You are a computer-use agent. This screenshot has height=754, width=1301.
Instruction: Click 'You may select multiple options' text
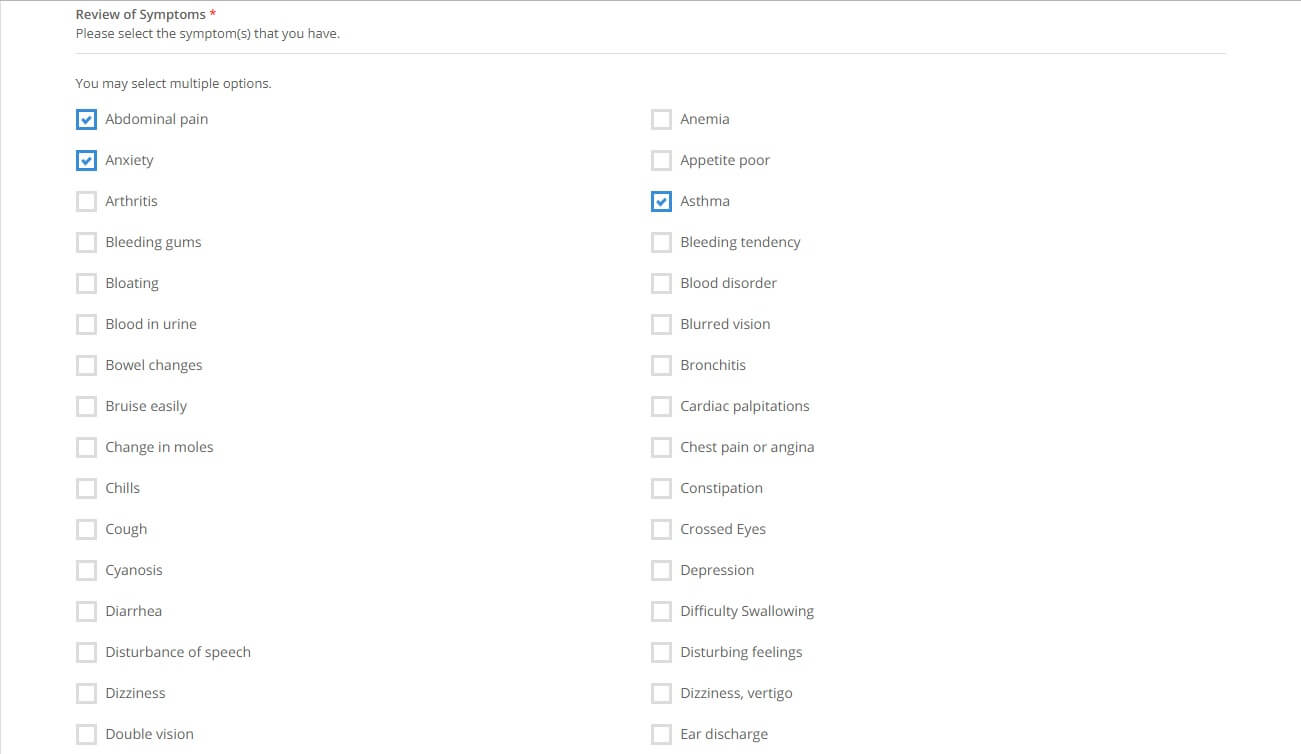174,84
